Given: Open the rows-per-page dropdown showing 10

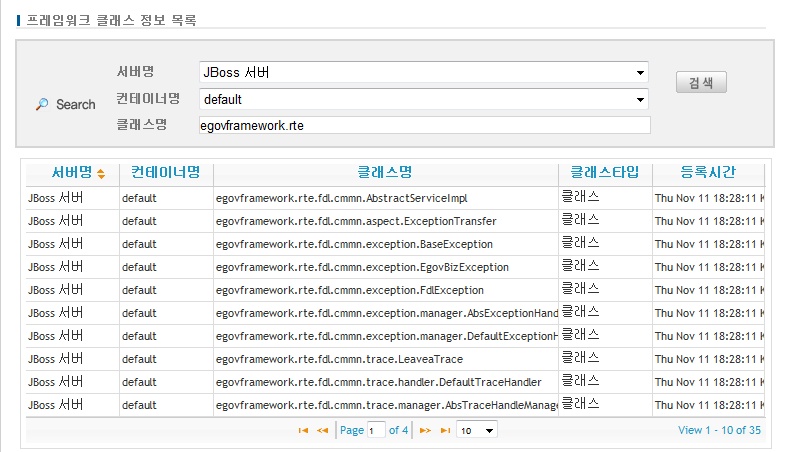Looking at the screenshot, I should pos(476,430).
